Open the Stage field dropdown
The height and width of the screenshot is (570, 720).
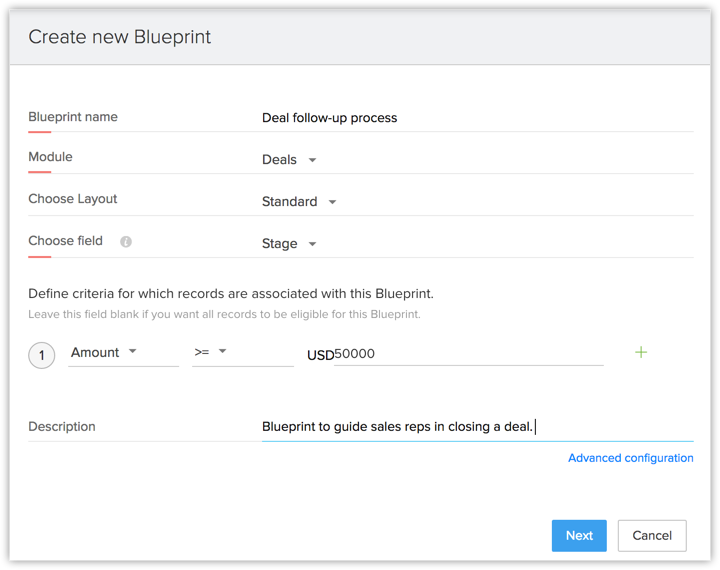(289, 244)
